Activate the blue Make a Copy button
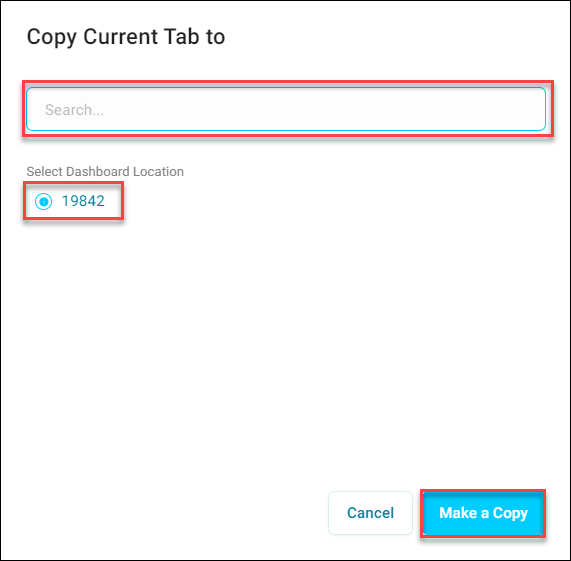The image size is (571, 561). click(x=483, y=513)
